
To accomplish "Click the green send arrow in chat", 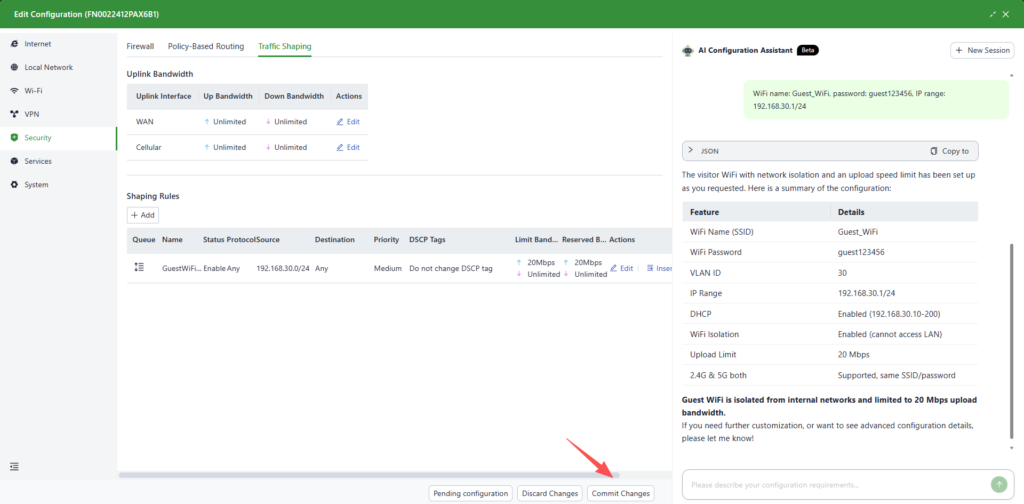I will click(998, 484).
